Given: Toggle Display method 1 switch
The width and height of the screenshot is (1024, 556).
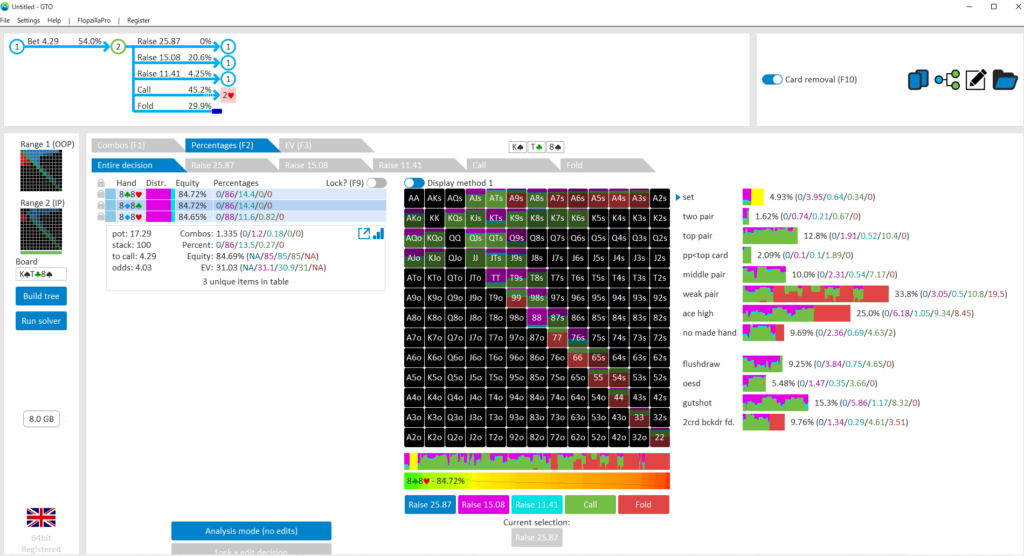Looking at the screenshot, I should [x=413, y=183].
